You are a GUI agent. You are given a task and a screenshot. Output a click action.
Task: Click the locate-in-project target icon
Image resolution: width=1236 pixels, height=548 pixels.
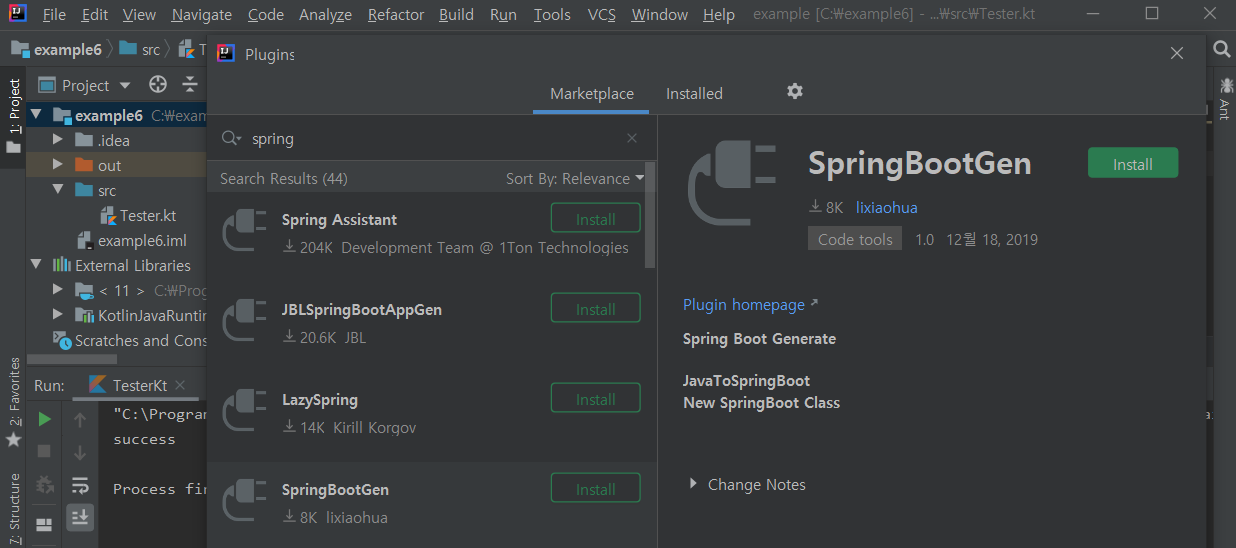point(158,85)
